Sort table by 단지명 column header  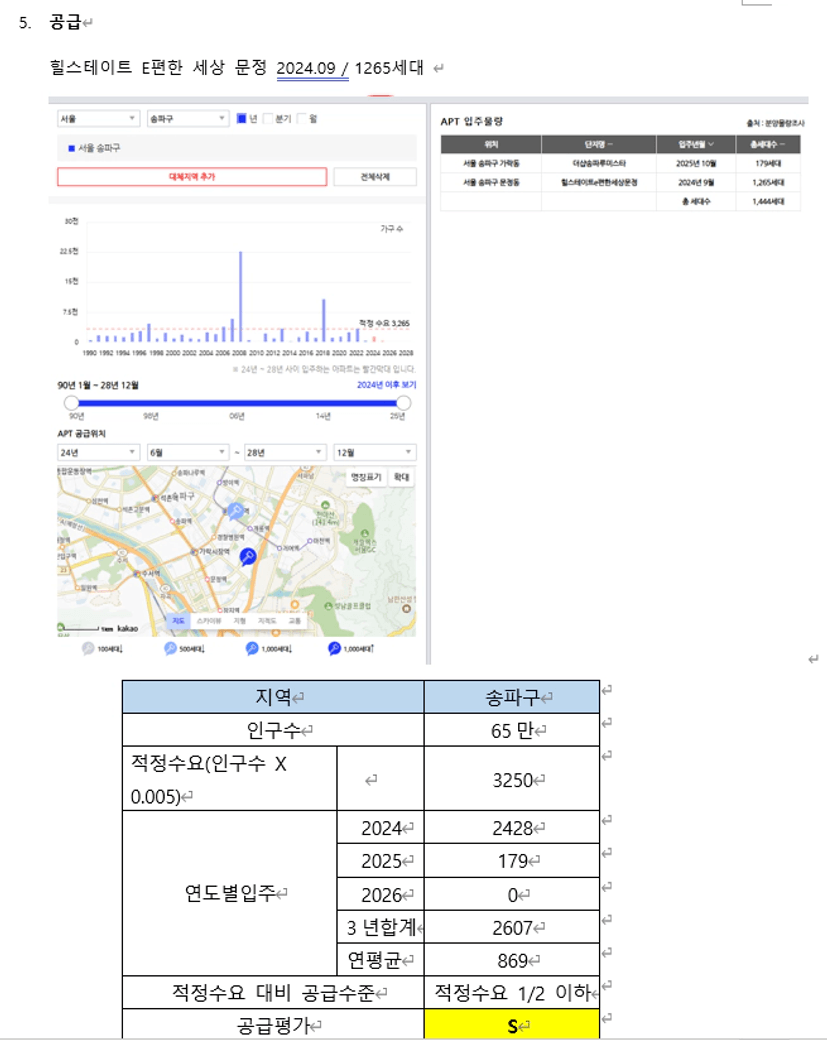(x=599, y=145)
